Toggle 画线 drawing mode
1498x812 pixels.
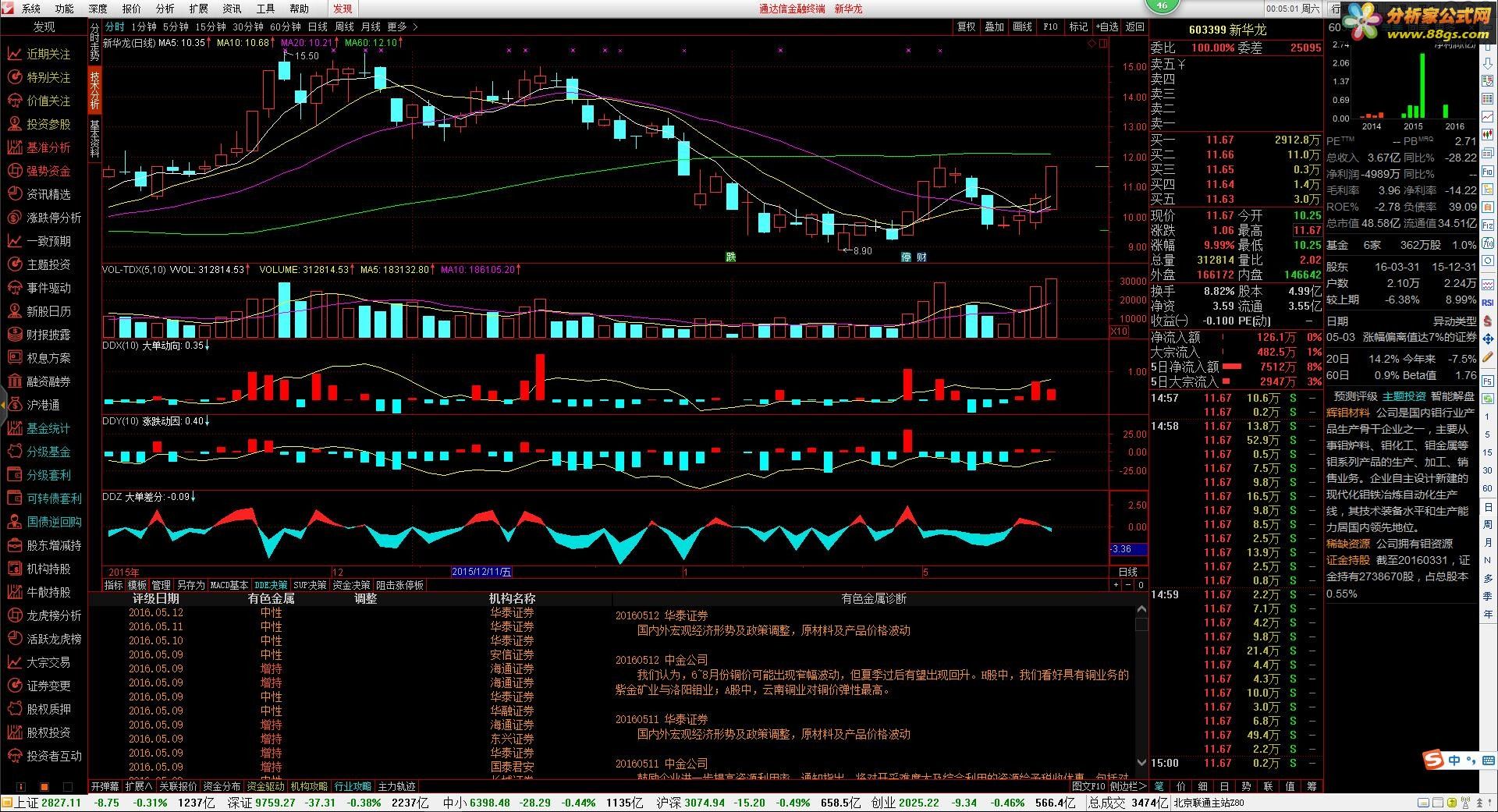(1023, 27)
